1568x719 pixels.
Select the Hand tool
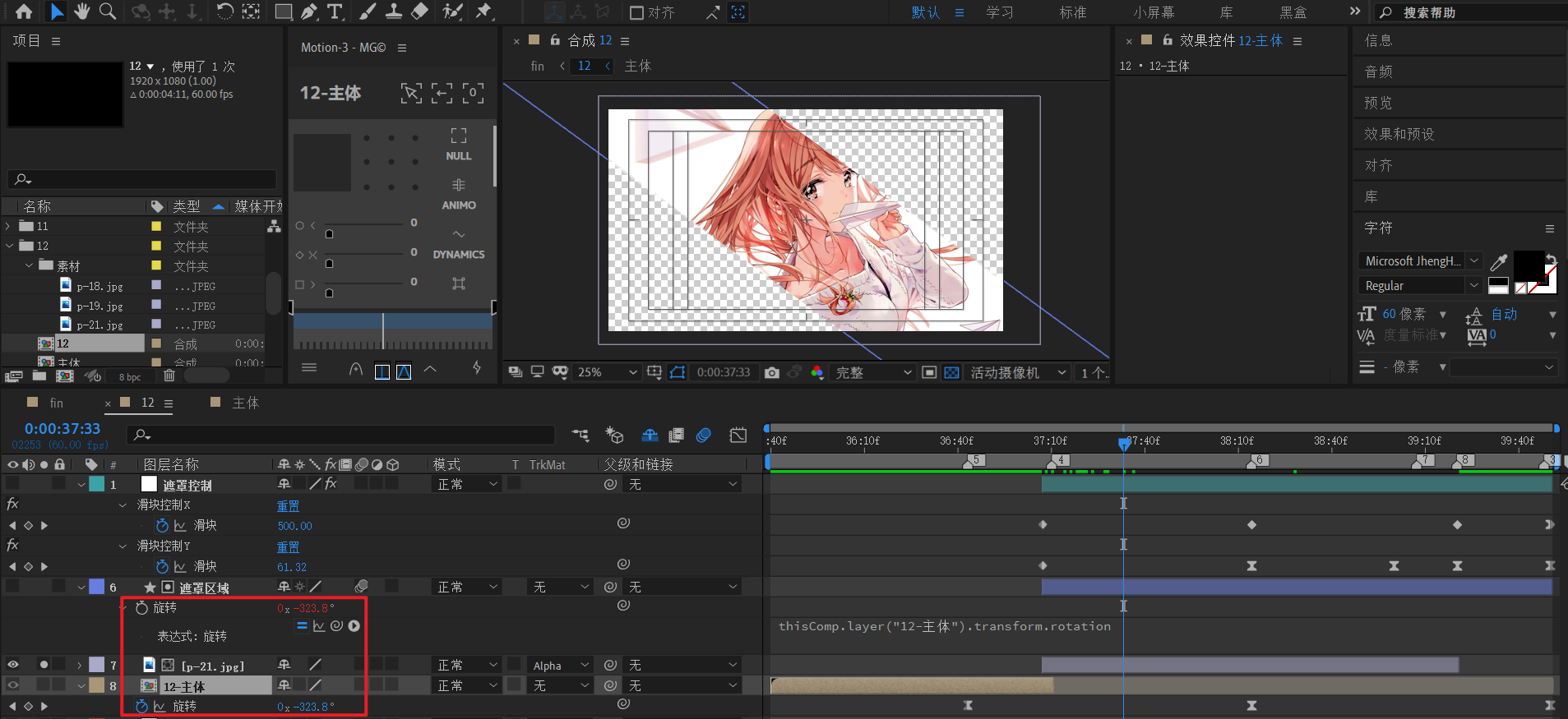tap(81, 12)
